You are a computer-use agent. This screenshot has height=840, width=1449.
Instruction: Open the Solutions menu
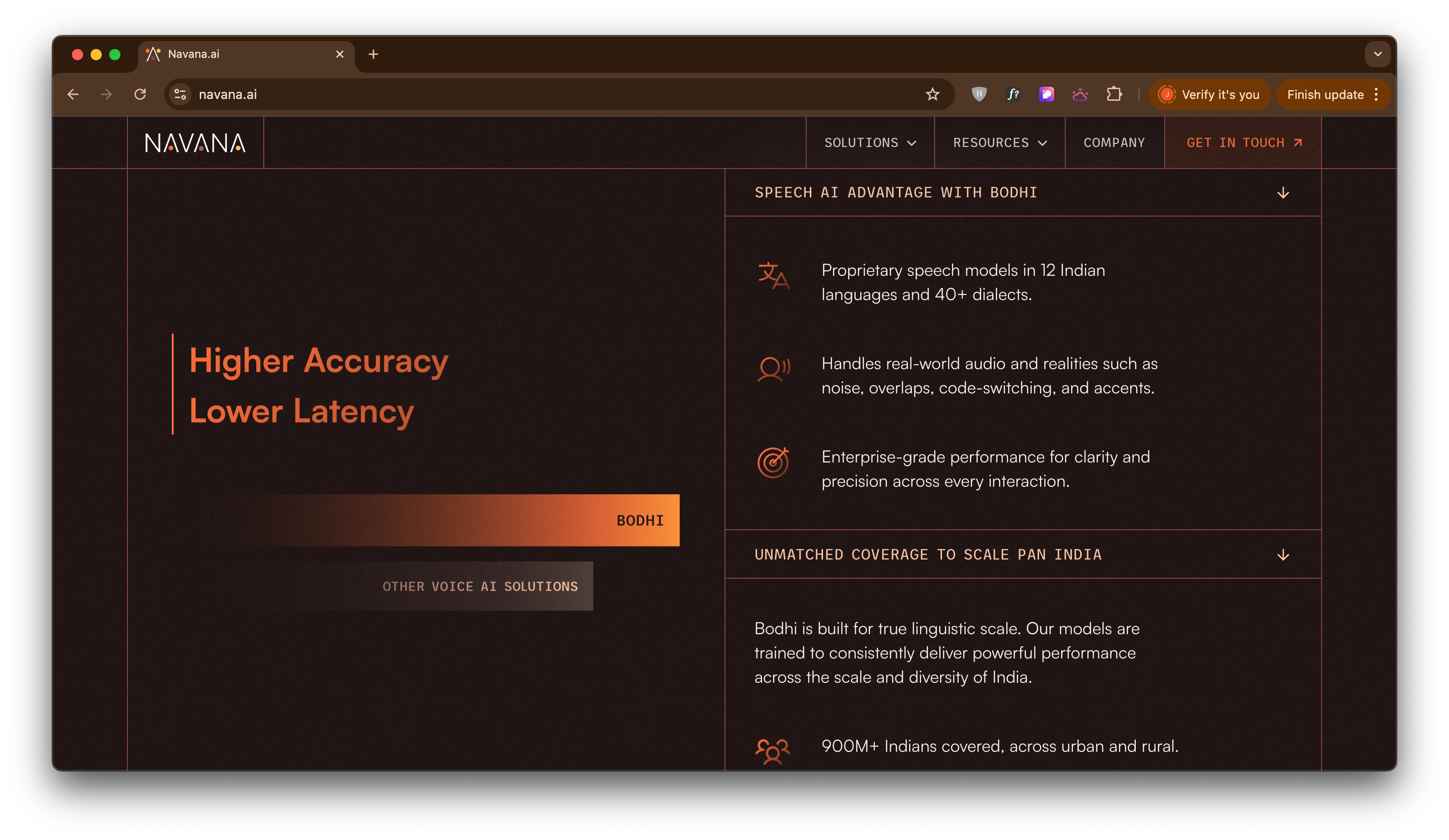(870, 143)
